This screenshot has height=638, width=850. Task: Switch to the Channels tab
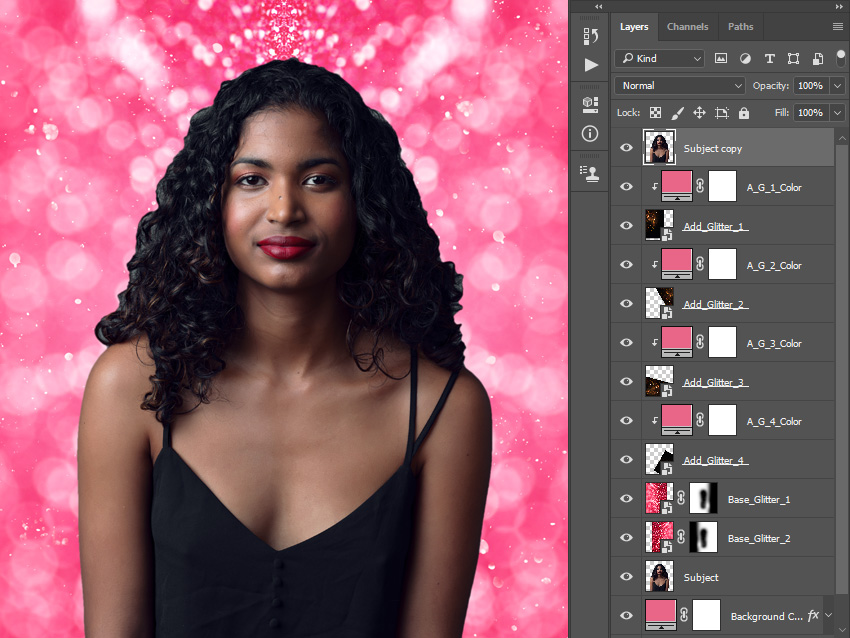coord(687,27)
